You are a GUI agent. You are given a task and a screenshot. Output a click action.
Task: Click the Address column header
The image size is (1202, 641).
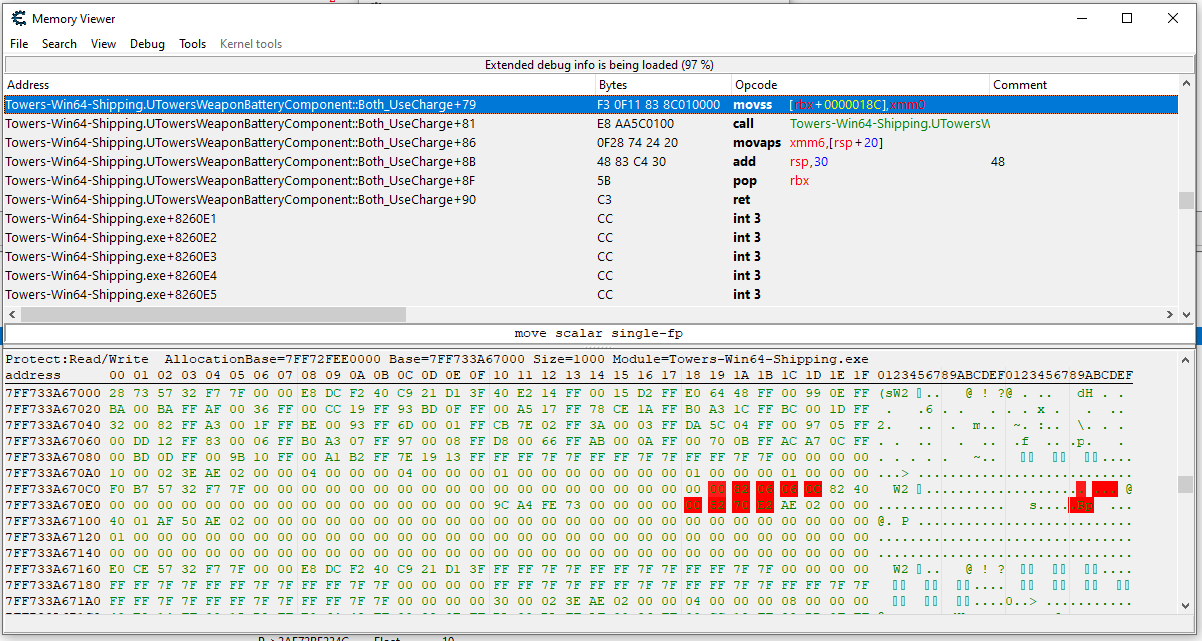tap(299, 85)
